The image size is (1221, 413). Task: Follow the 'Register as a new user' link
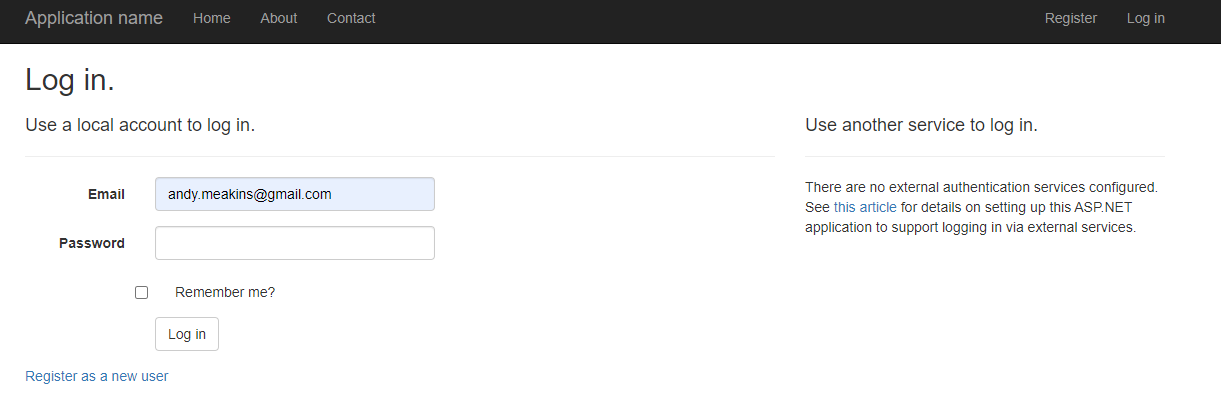[97, 376]
